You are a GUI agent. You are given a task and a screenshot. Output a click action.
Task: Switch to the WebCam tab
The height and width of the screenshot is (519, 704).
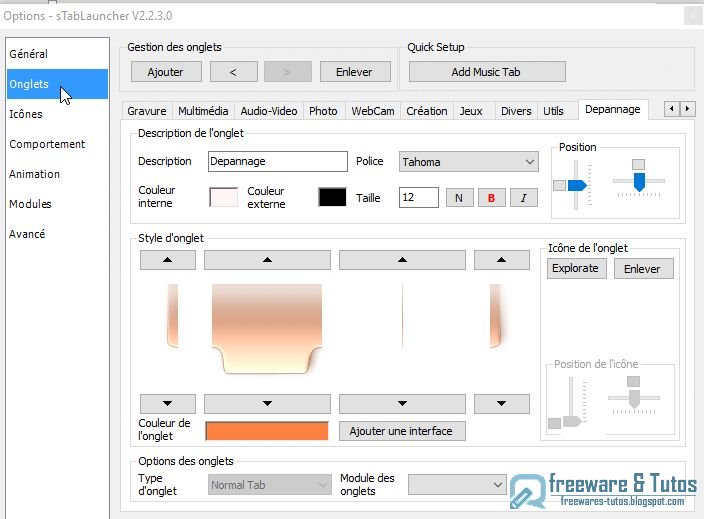coord(373,111)
